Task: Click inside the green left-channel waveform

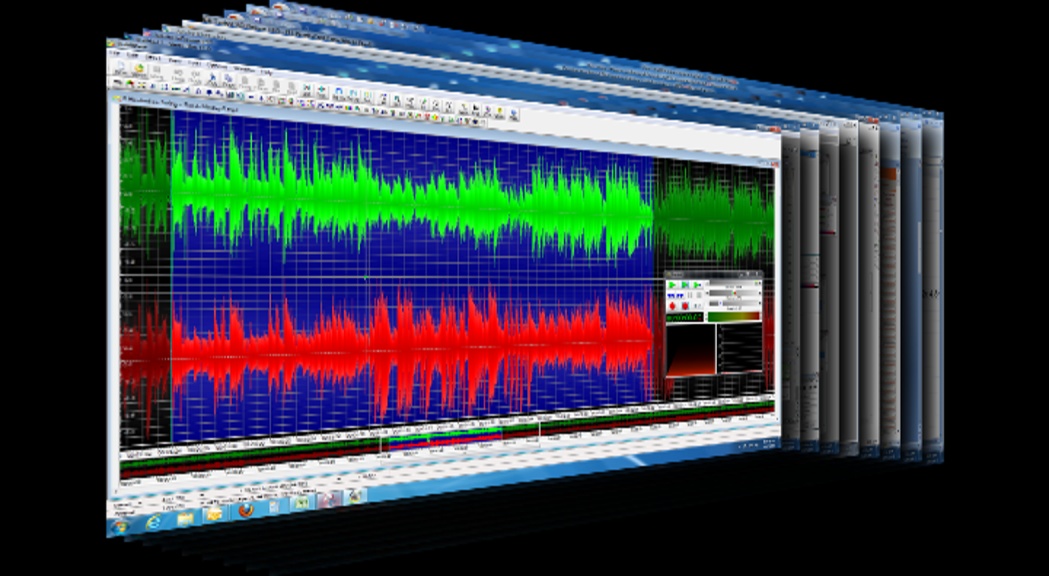Action: point(400,195)
